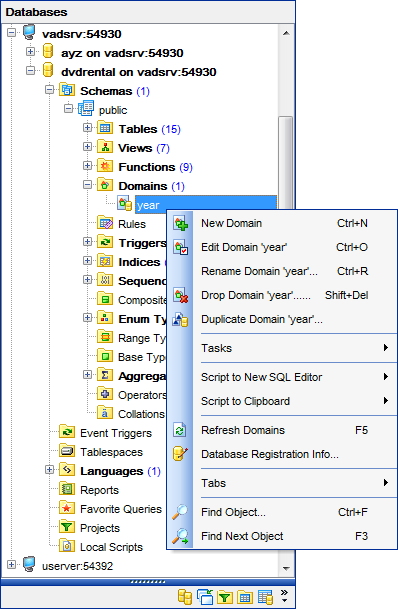The height and width of the screenshot is (609, 398).
Task: Click the Favorite Queries star icon
Action: [67, 508]
